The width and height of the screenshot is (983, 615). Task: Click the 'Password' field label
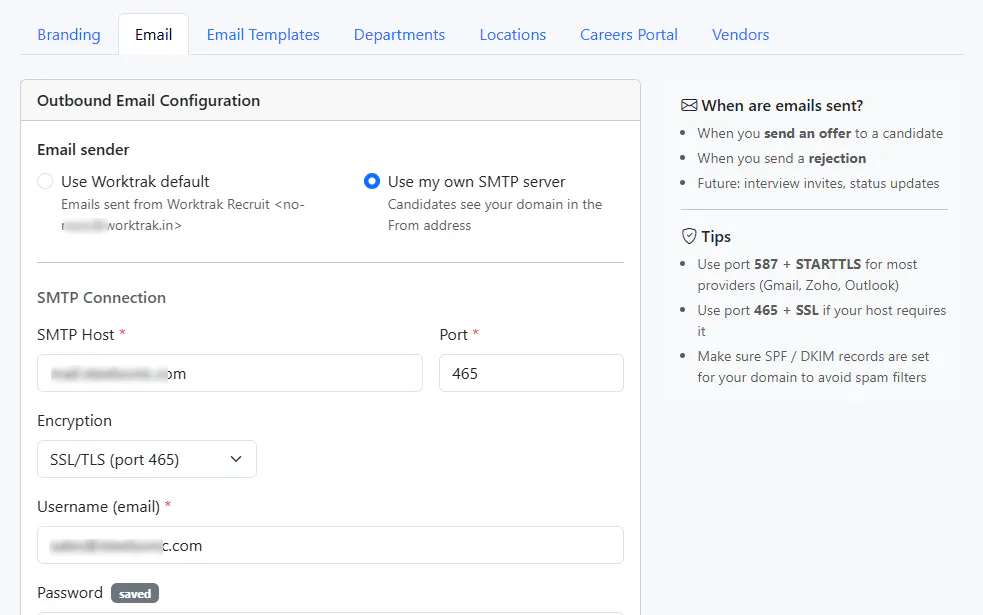(70, 593)
